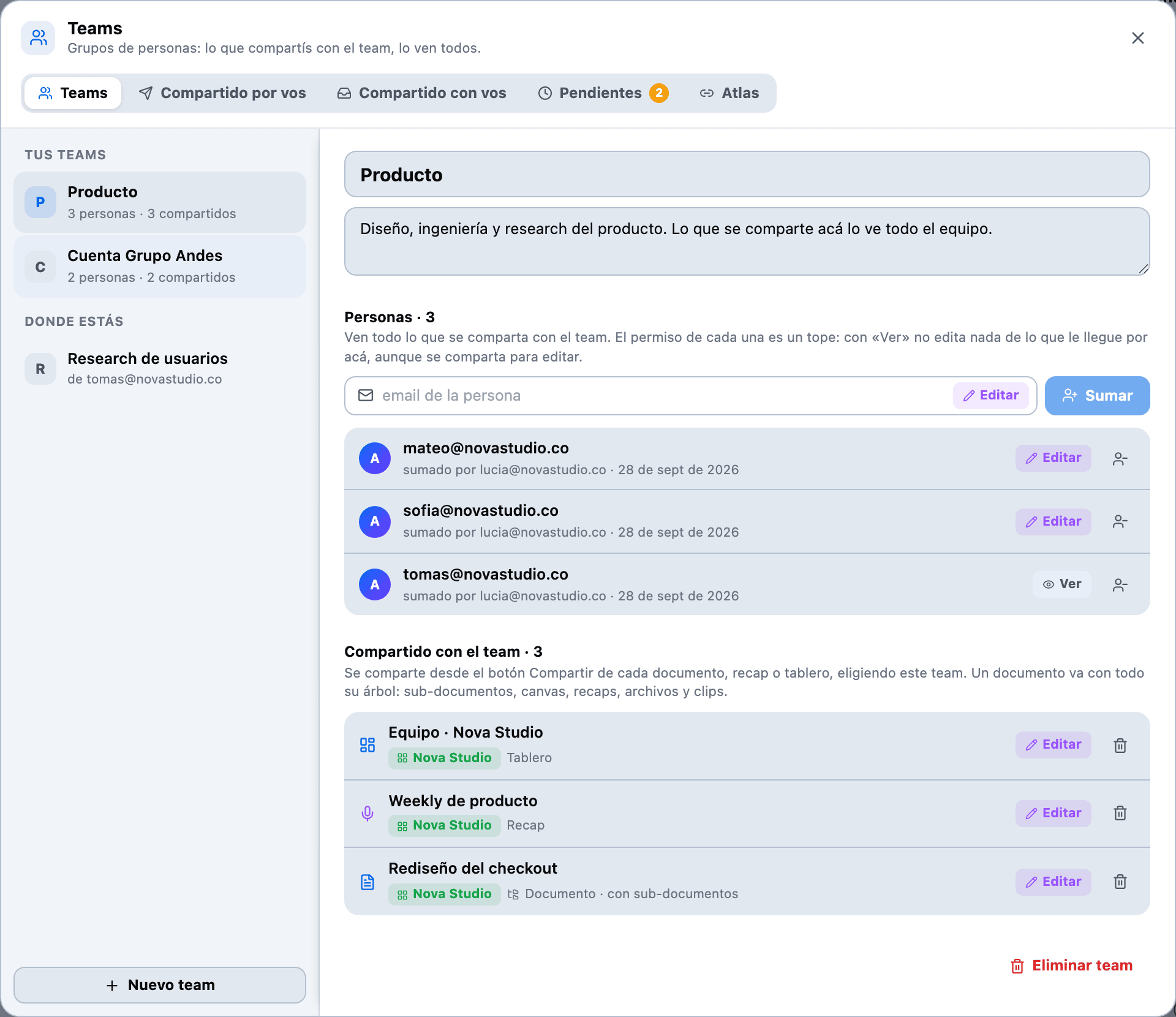
Task: Click Nova Studio tag under Rediseño del checkout
Action: pyautogui.click(x=444, y=894)
